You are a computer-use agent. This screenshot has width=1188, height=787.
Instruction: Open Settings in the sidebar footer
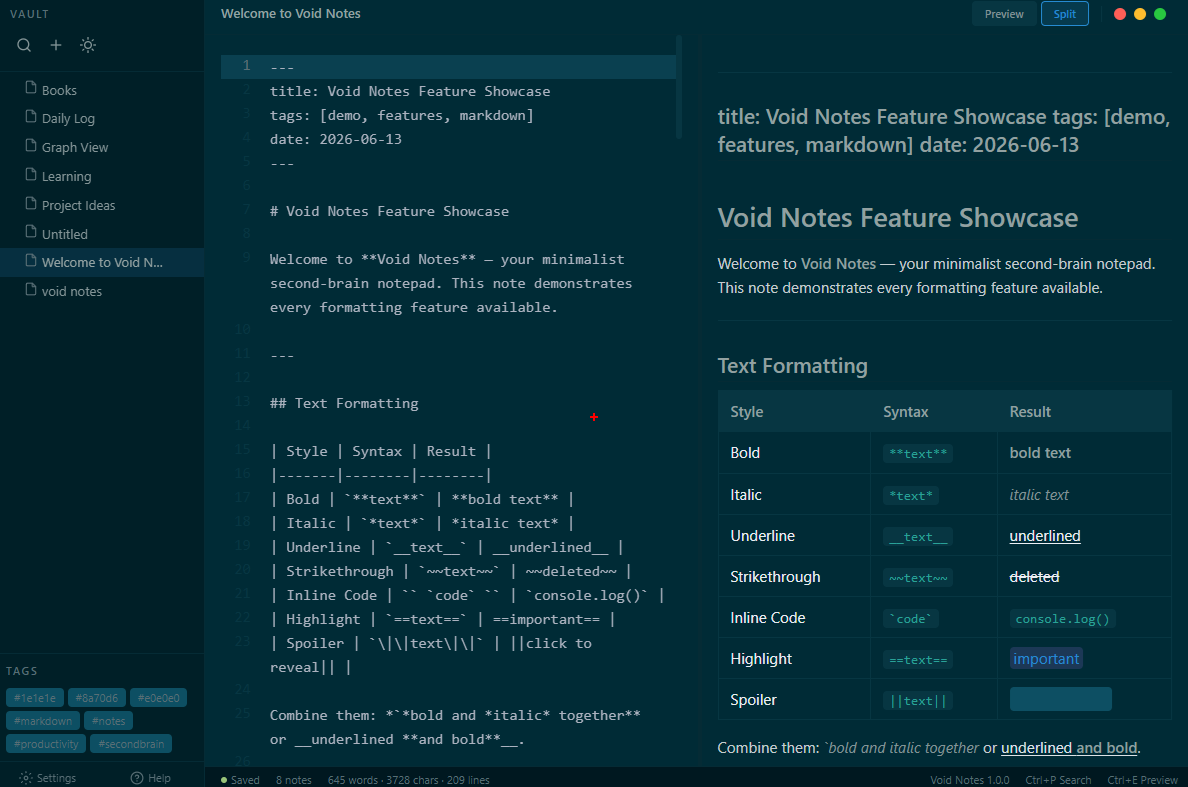(48, 778)
